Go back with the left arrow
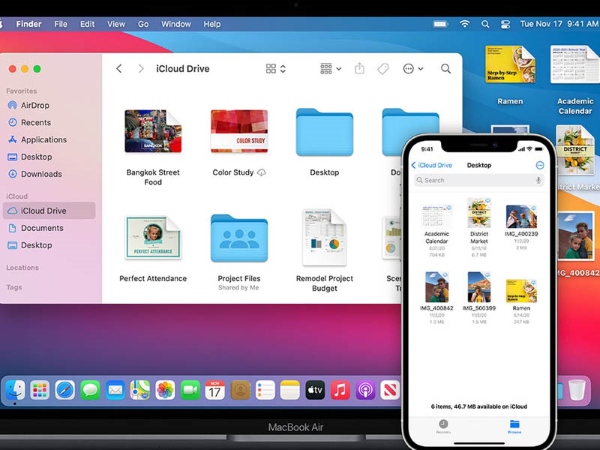Viewport: 600px width, 450px height. pos(119,69)
